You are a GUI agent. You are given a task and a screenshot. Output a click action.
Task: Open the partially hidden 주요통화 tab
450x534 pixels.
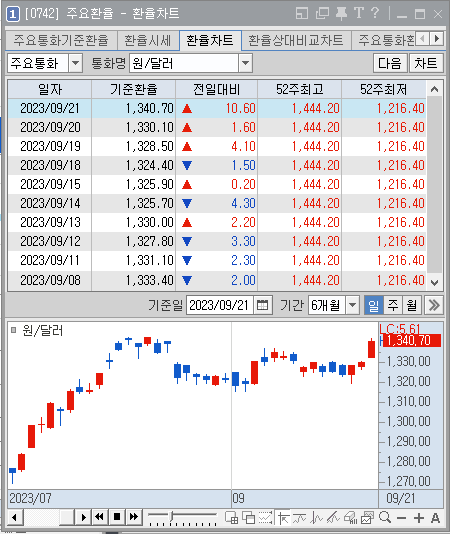point(384,41)
